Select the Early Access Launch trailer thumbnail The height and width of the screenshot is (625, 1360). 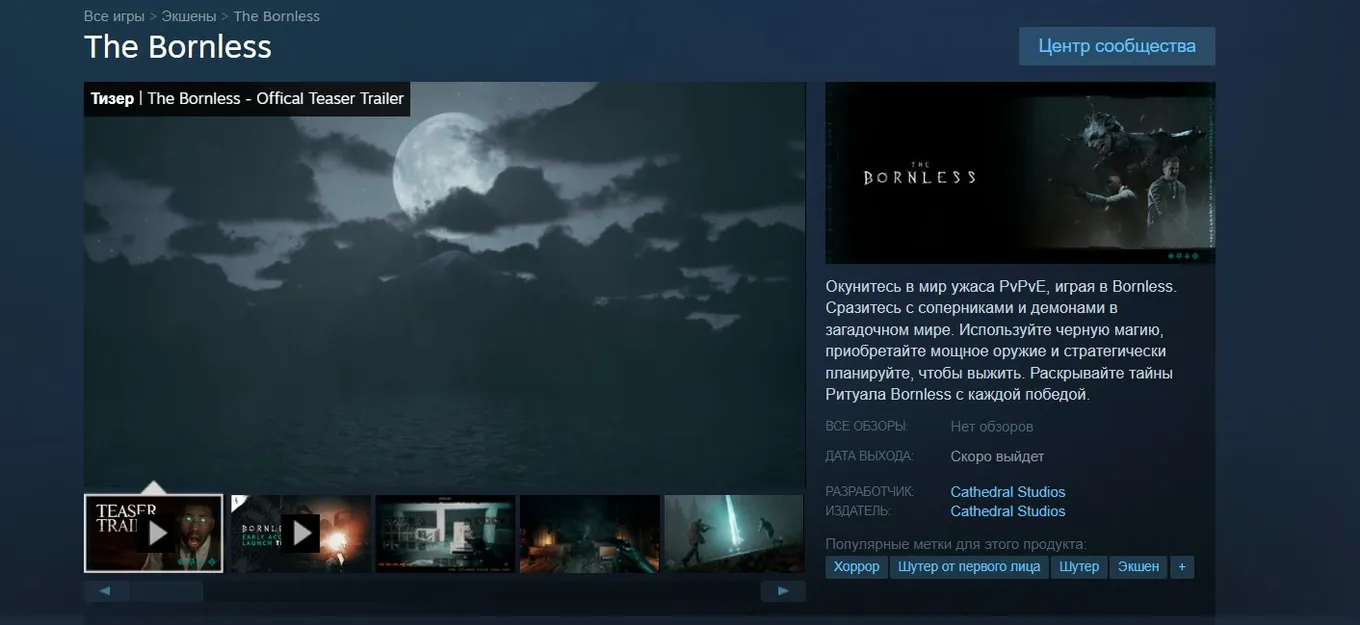tap(301, 533)
